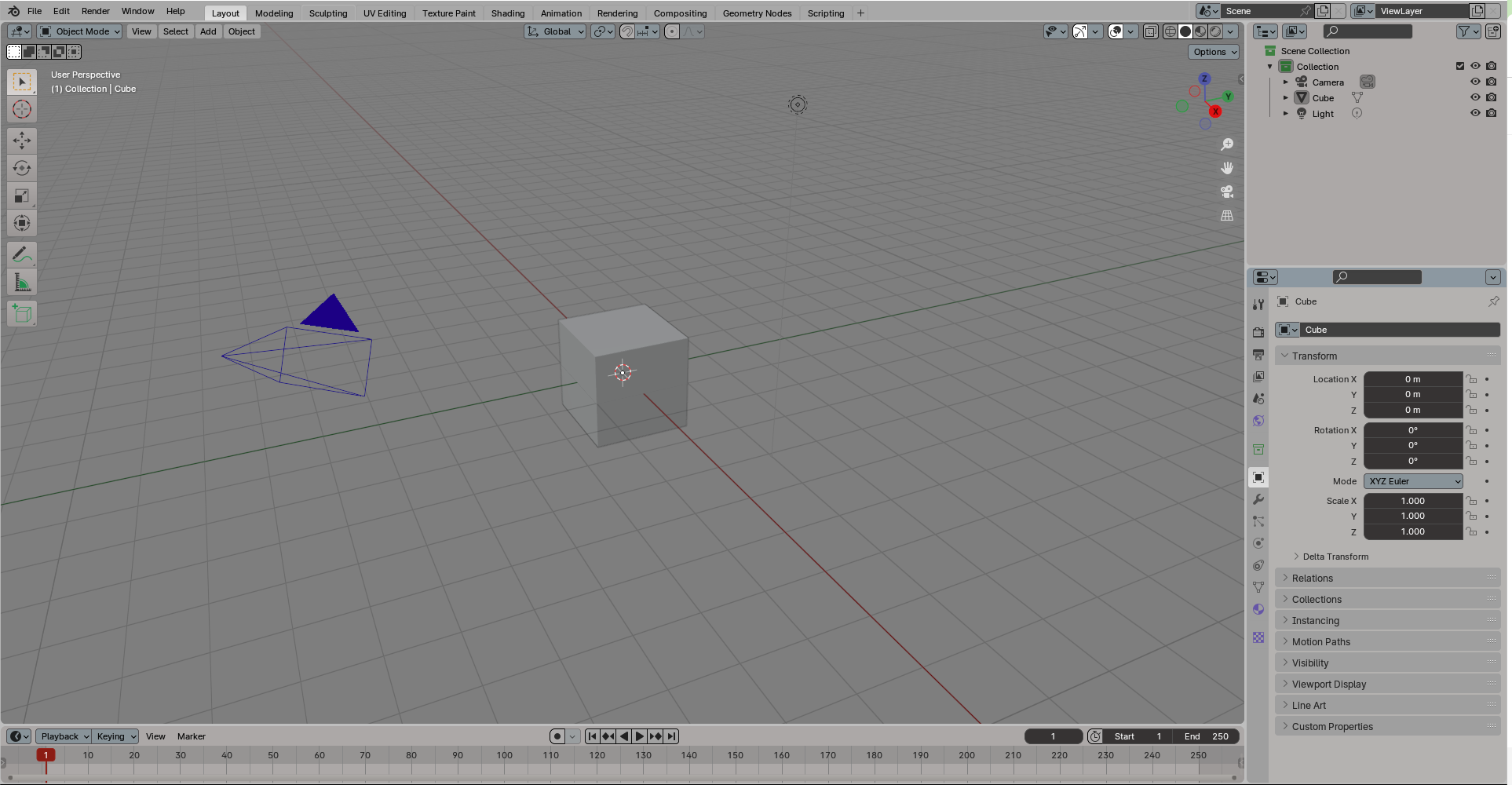Open the Render menu
The width and height of the screenshot is (1512, 785).
click(96, 11)
